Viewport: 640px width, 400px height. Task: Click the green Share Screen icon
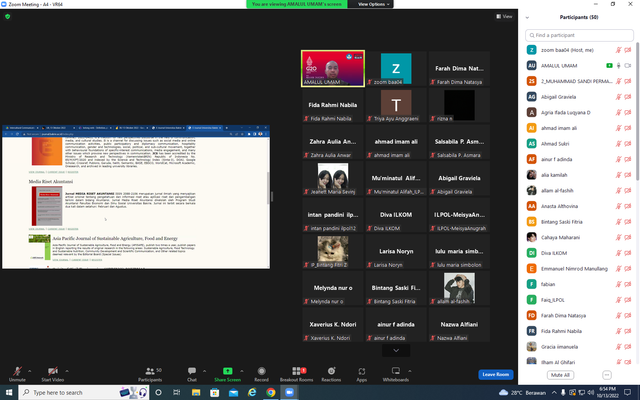tap(227, 371)
